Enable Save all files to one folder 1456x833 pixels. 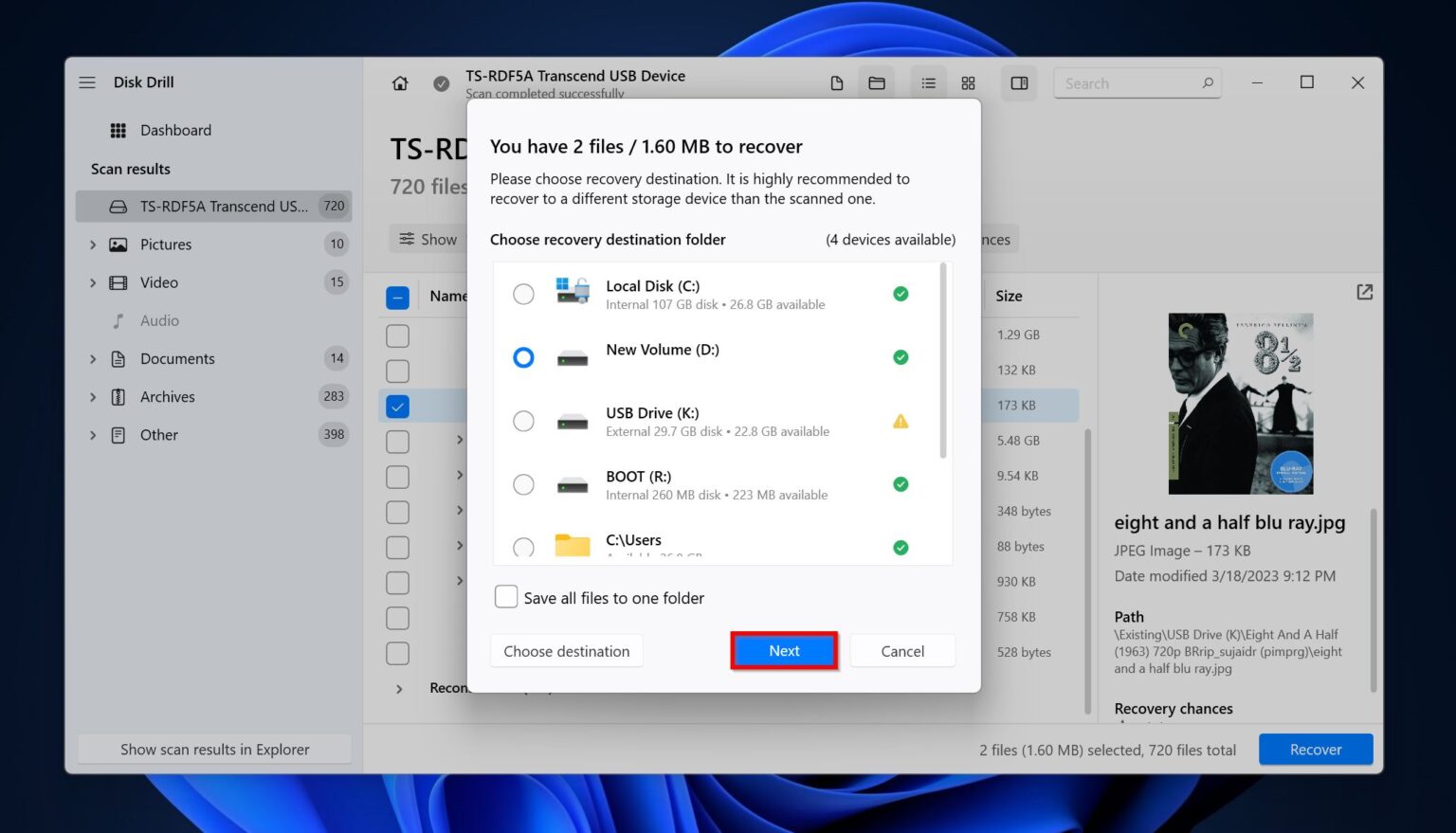tap(506, 596)
